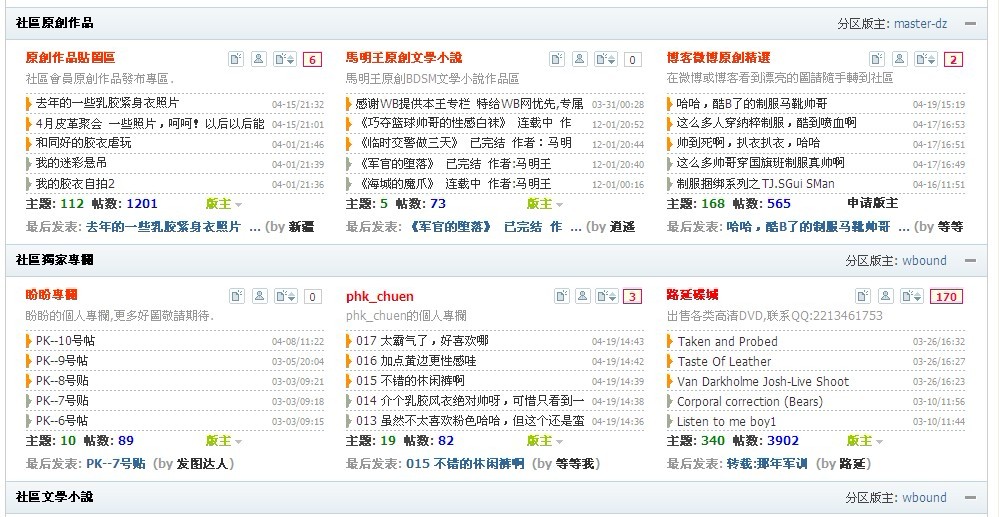Open last poster 等等我 profile
999x517 pixels.
coord(575,463)
